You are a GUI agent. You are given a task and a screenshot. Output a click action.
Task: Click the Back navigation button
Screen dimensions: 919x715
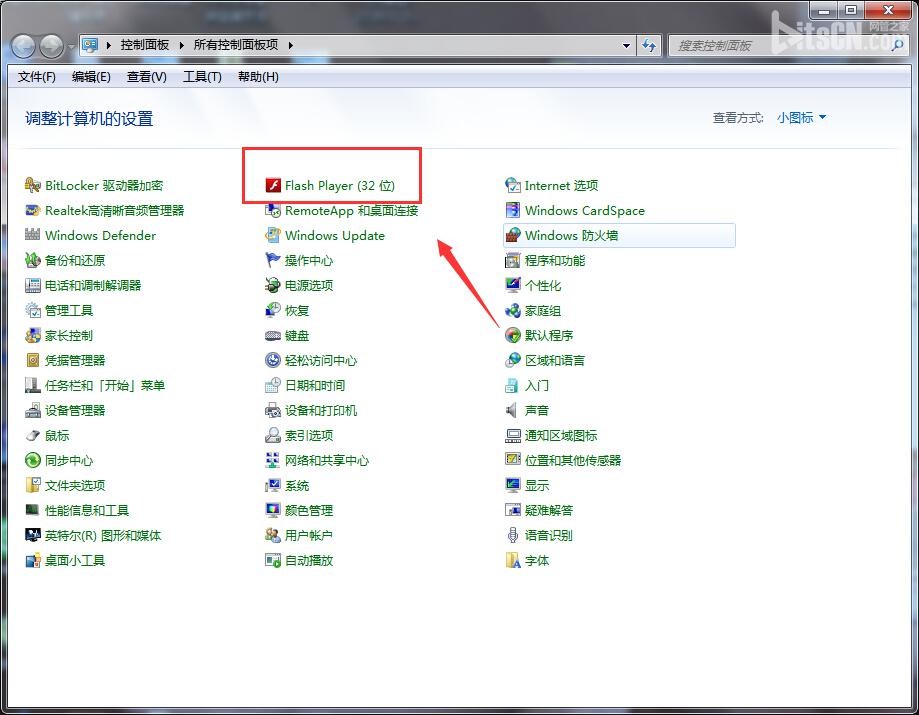pos(23,46)
